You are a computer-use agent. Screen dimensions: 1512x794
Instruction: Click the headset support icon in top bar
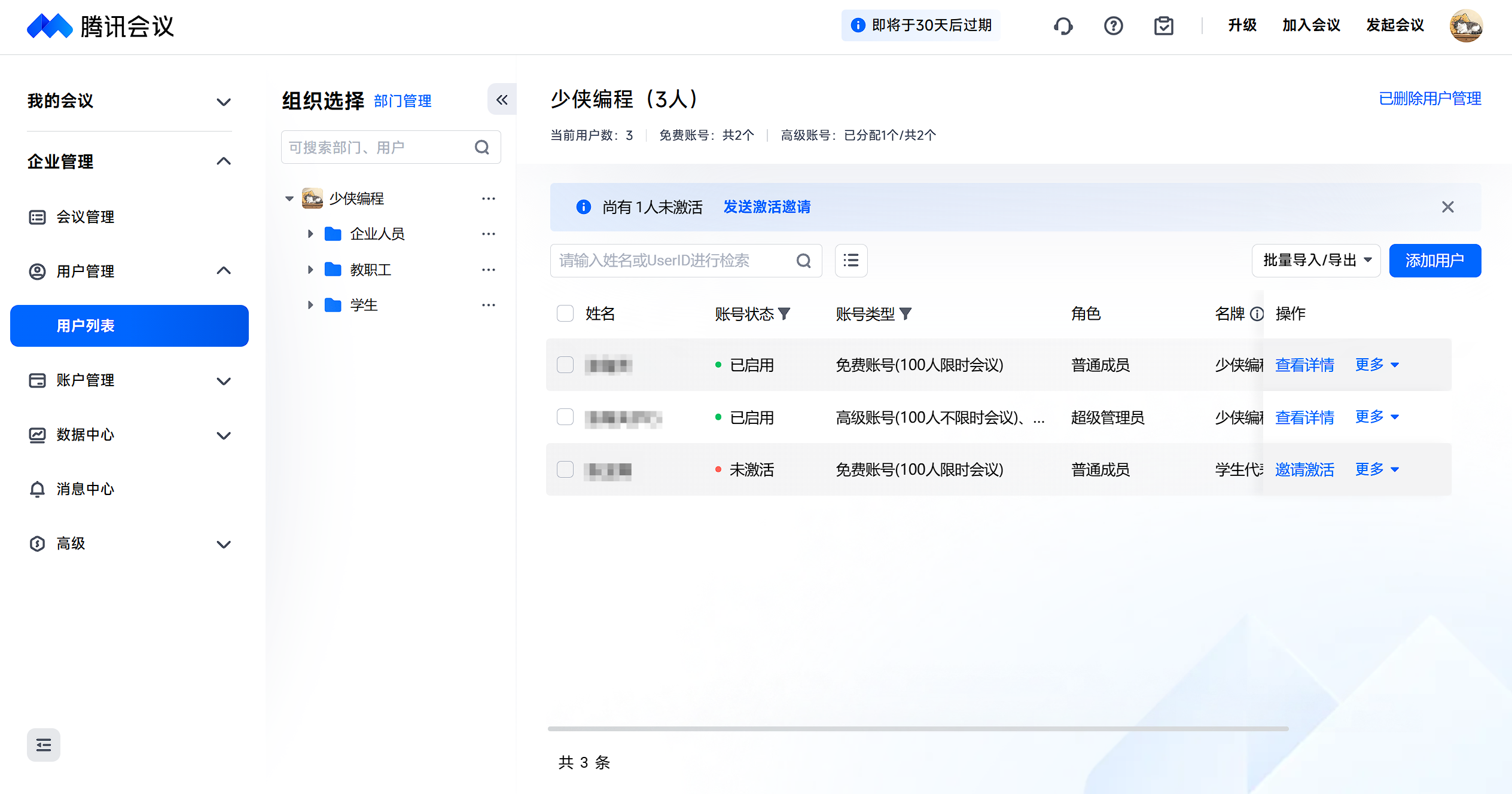[1063, 26]
